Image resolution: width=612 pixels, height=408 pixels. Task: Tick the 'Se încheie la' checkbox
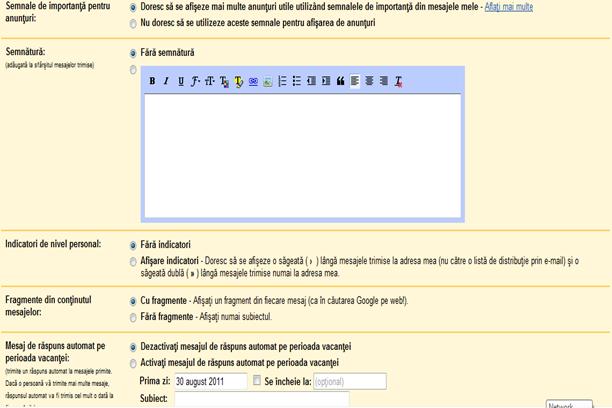[257, 380]
